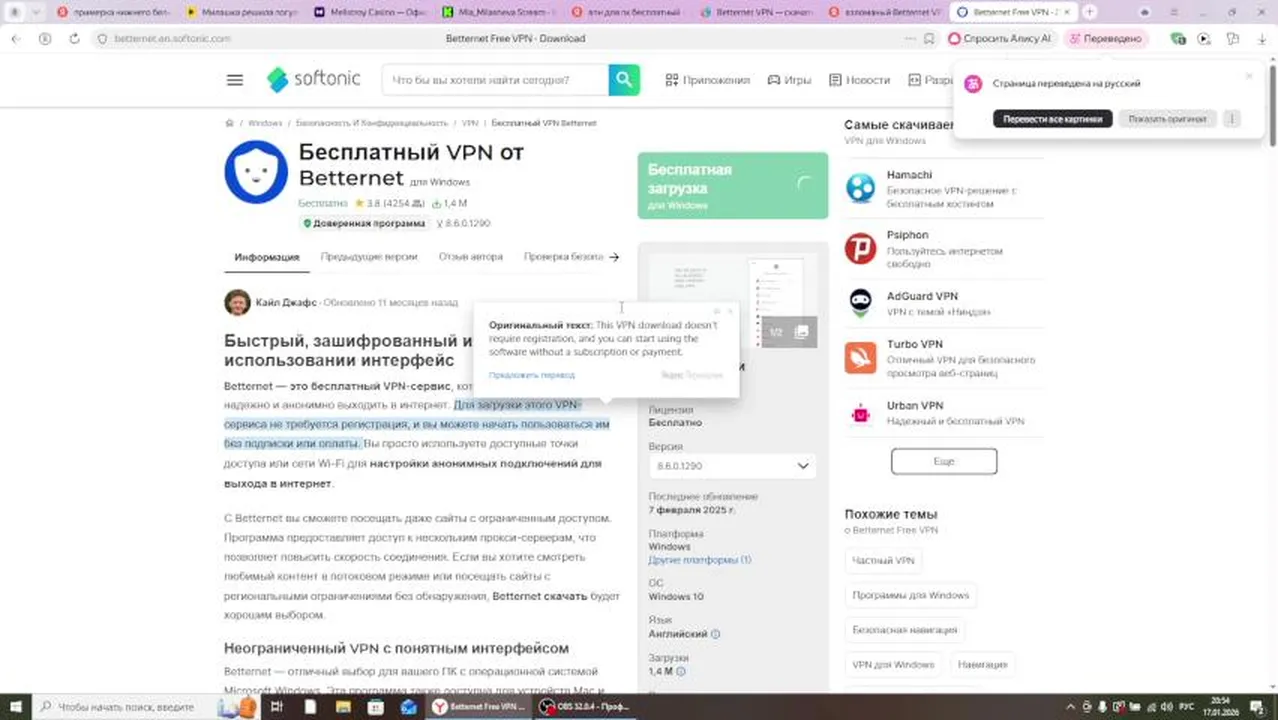
Task: Click the info icon next to Английский
Action: point(715,634)
